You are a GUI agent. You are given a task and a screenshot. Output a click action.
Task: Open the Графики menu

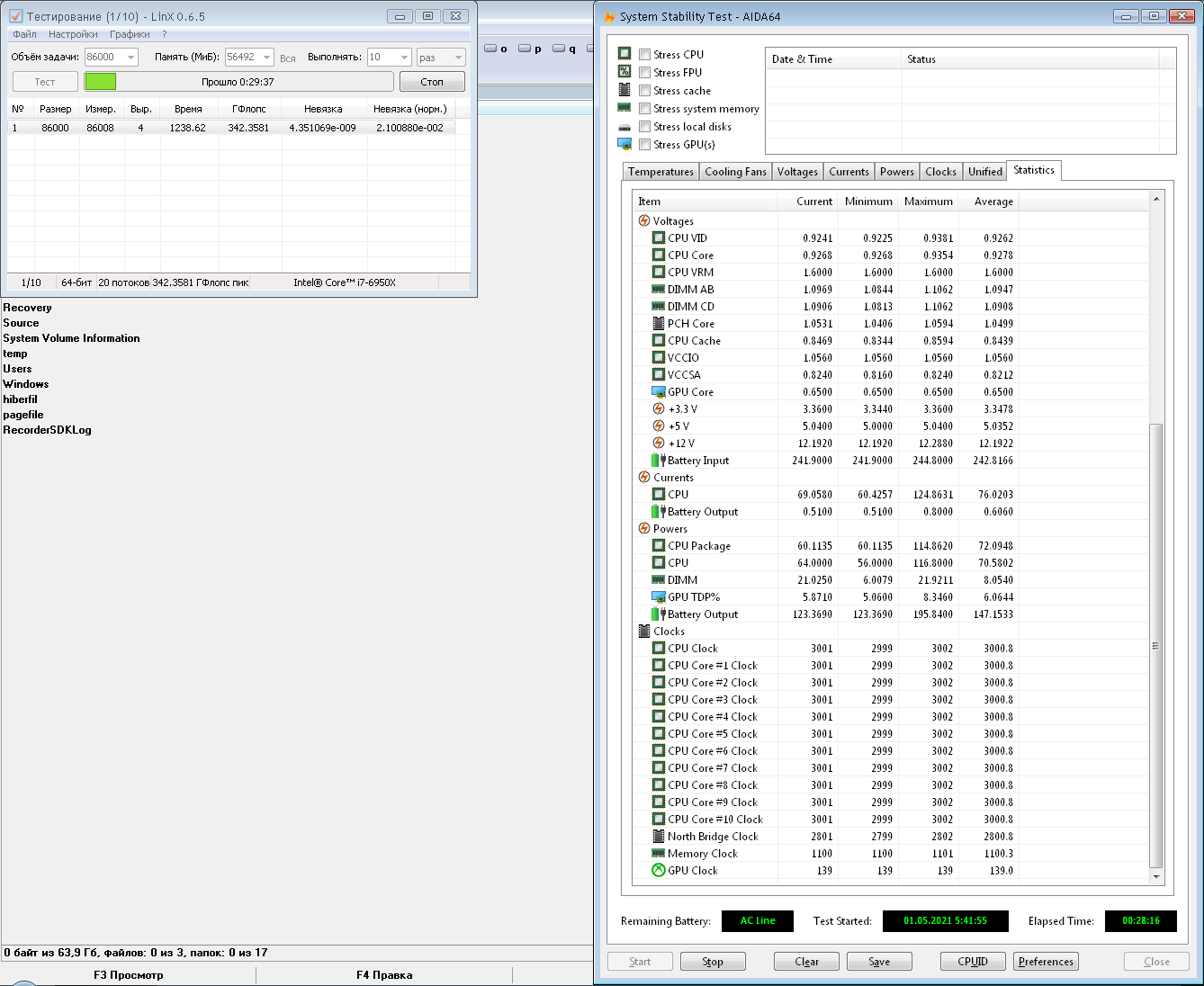(x=130, y=34)
